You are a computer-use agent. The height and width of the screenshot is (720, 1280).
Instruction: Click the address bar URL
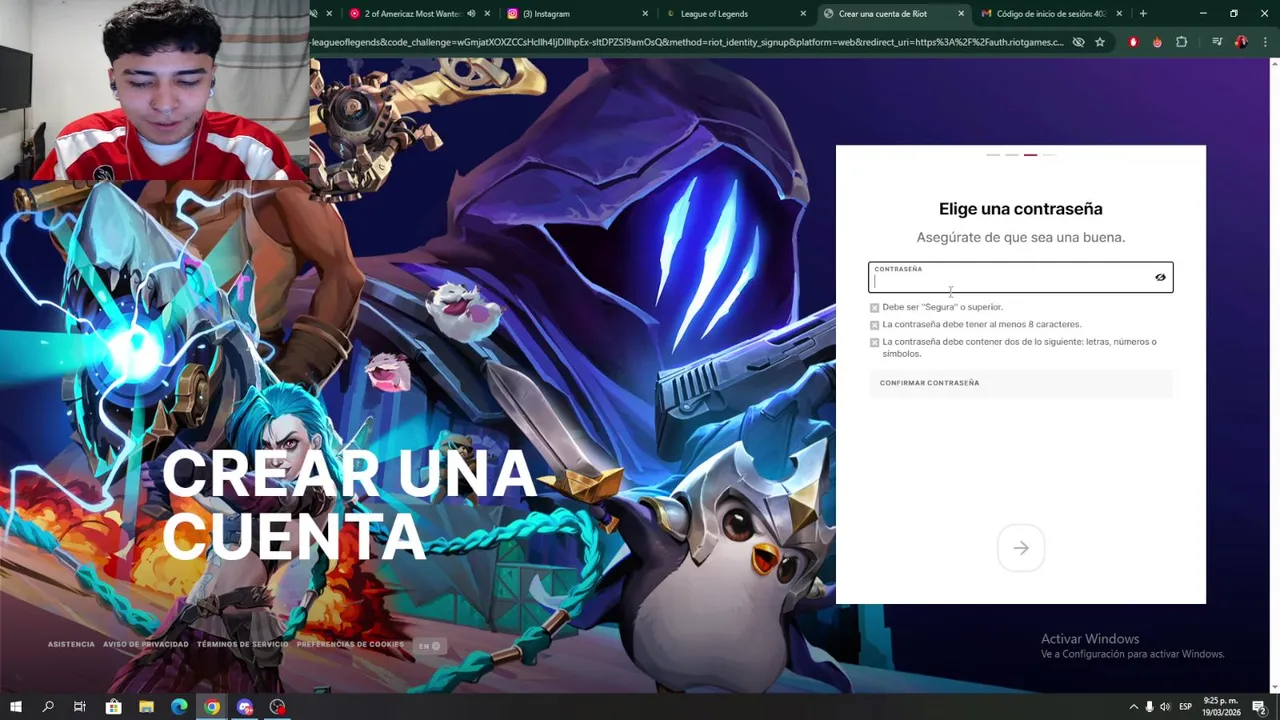pyautogui.click(x=686, y=42)
